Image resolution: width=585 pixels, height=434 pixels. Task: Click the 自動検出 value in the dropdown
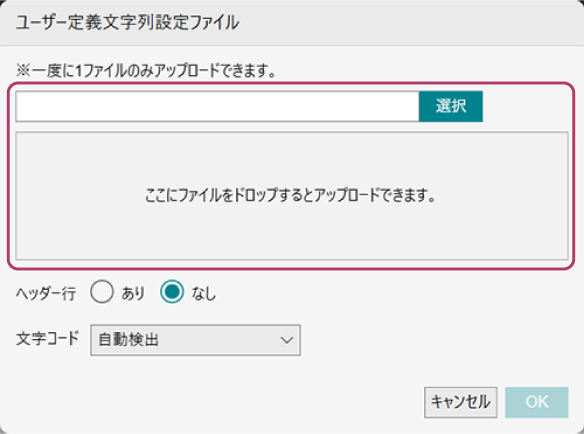pyautogui.click(x=129, y=340)
